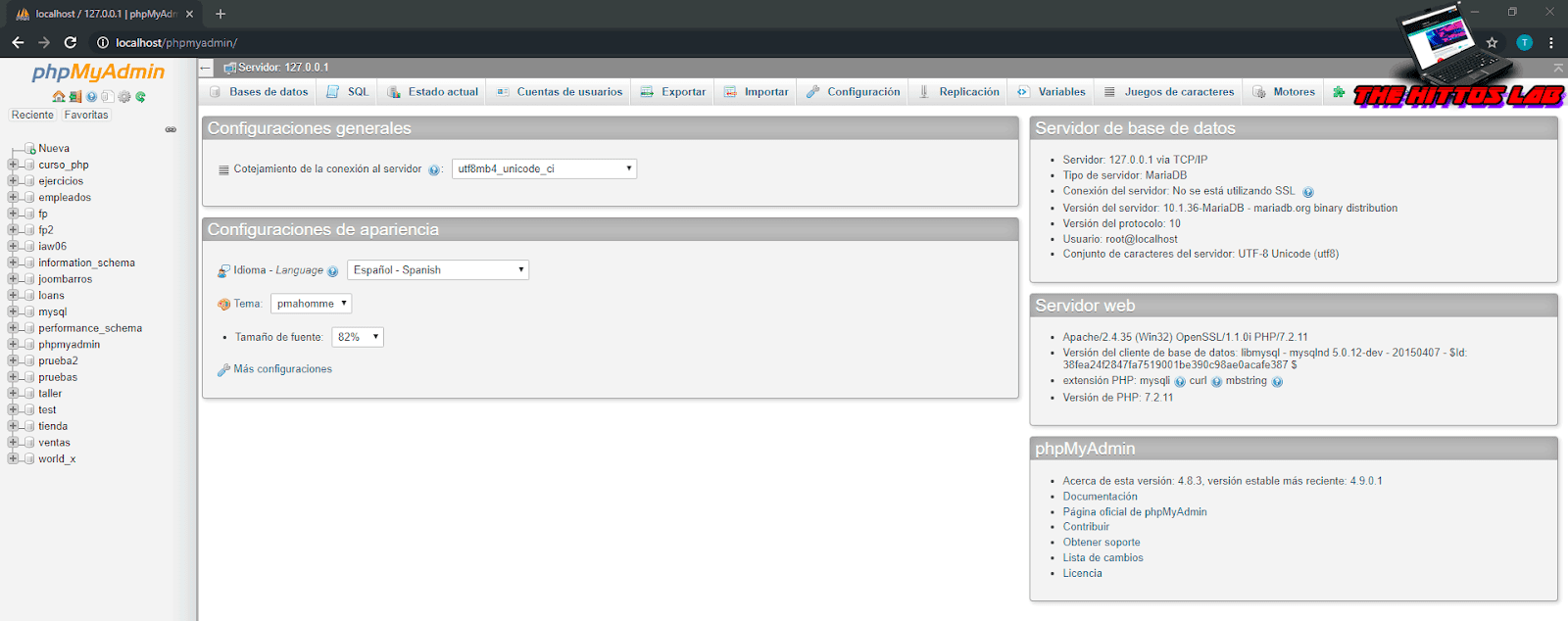The image size is (1568, 621).
Task: Switch to the Estado actual tab
Action: tap(433, 92)
